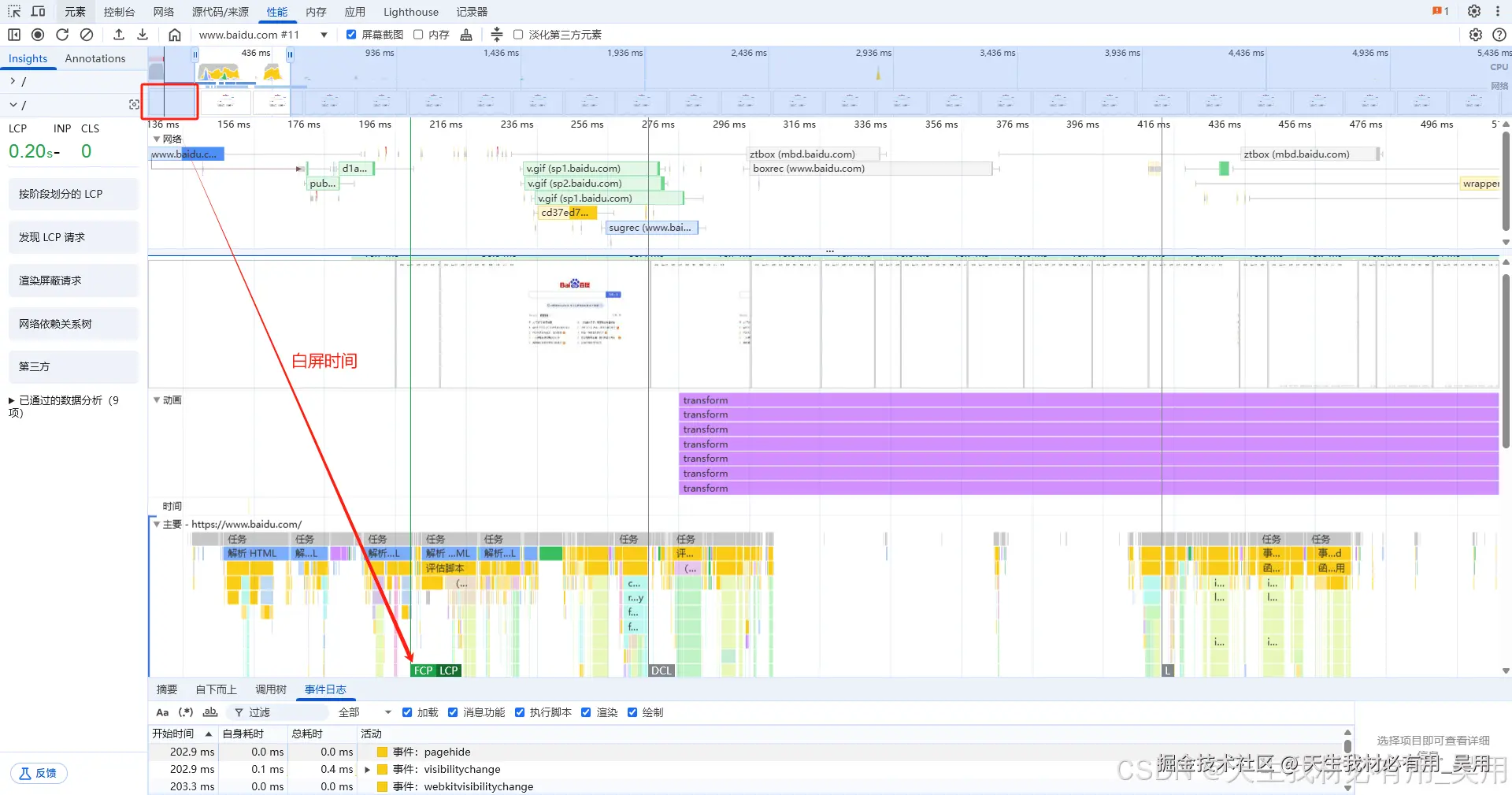Switch to the 元素 Elements tab

(76, 12)
